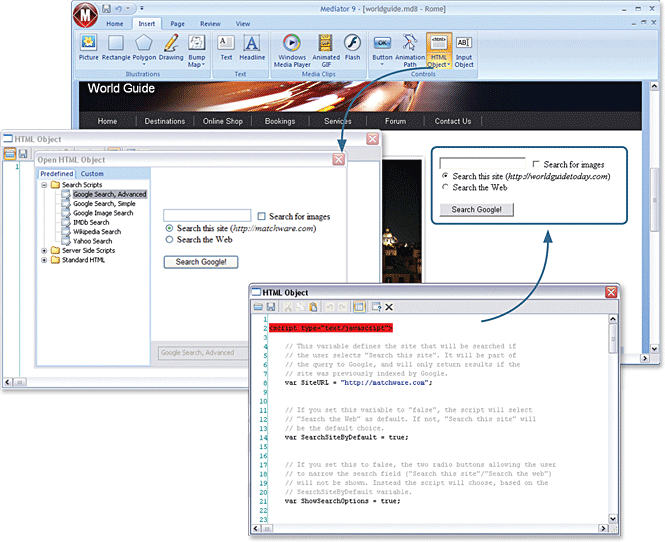The width and height of the screenshot is (665, 542).
Task: Click Undo in the quick access toolbar
Action: pyautogui.click(x=118, y=8)
